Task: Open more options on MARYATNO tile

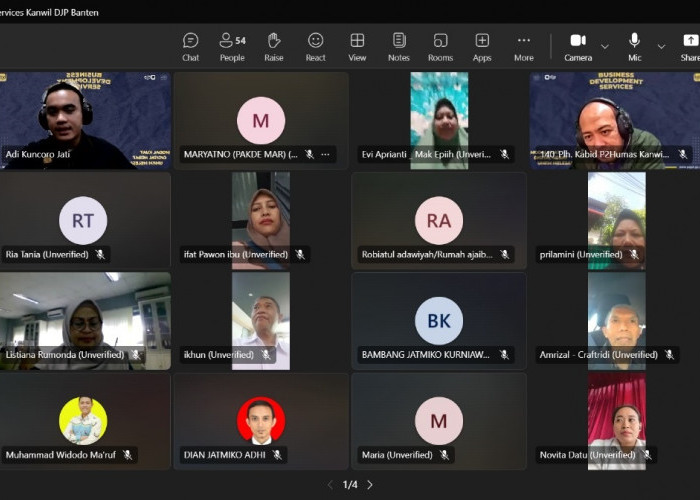Action: pos(326,155)
